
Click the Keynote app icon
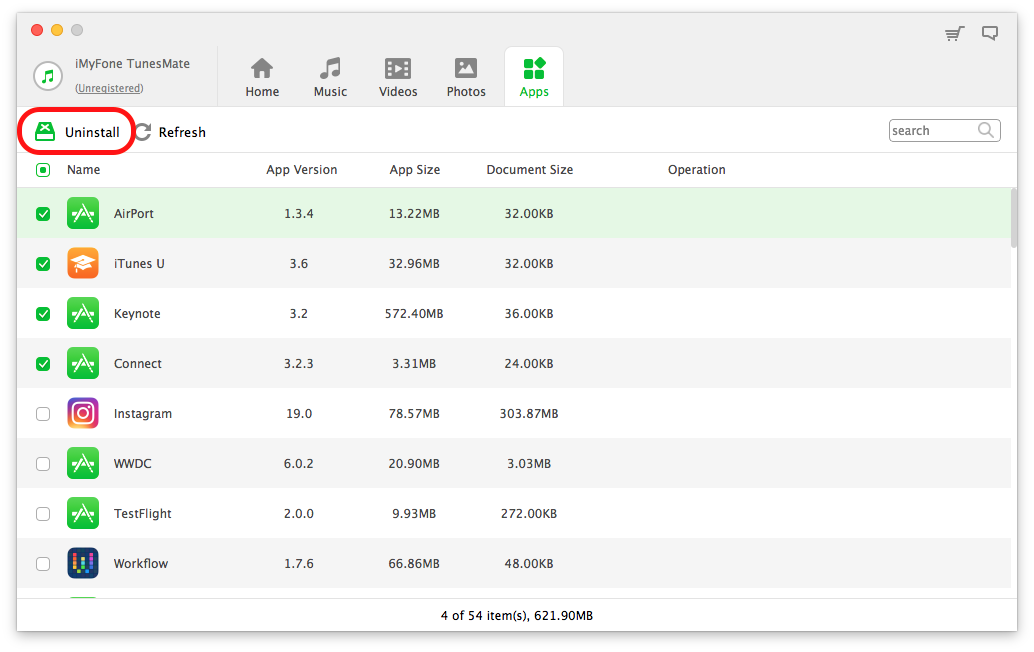[83, 314]
